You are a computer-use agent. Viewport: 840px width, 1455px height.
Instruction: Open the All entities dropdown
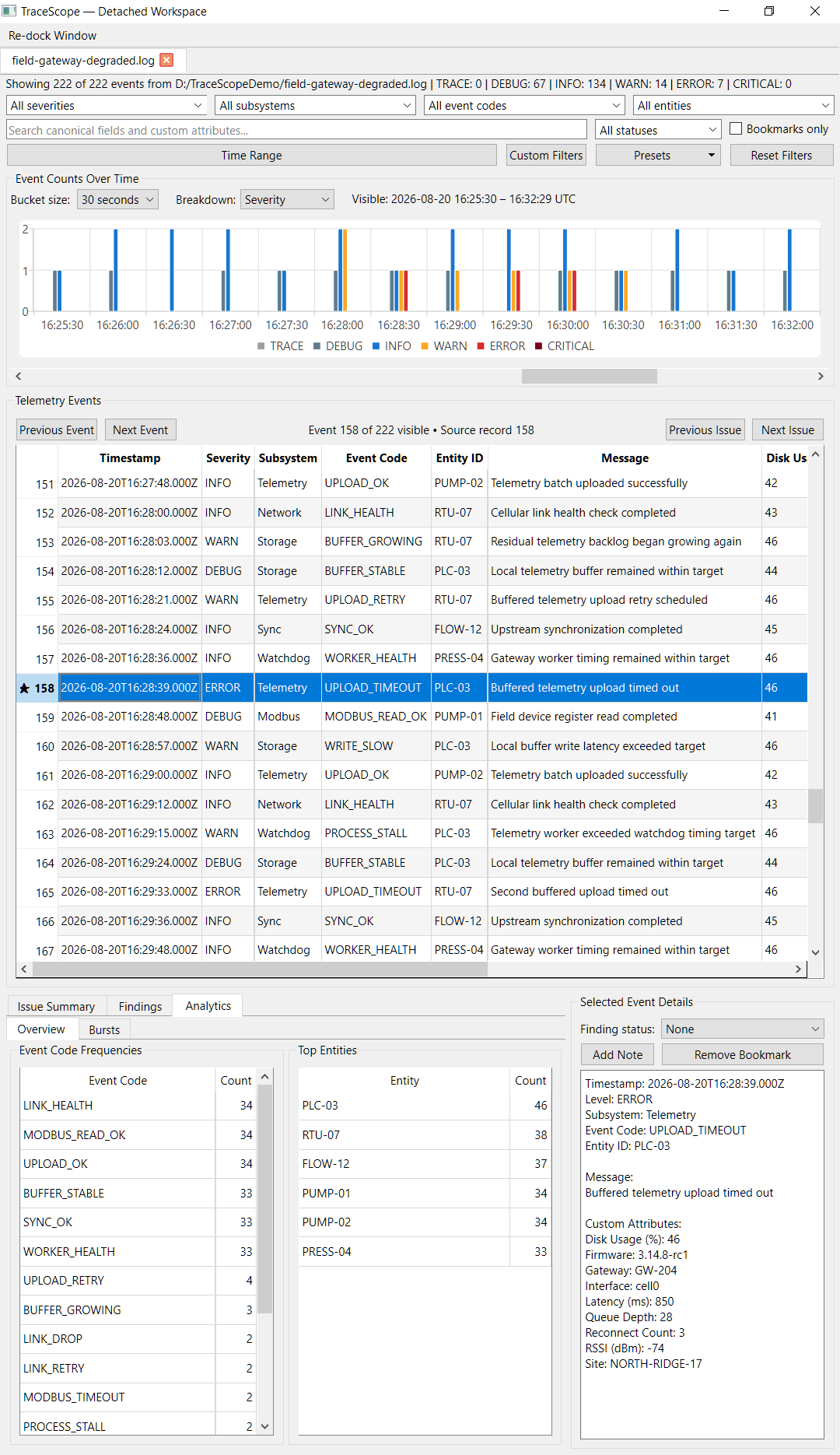(x=733, y=105)
